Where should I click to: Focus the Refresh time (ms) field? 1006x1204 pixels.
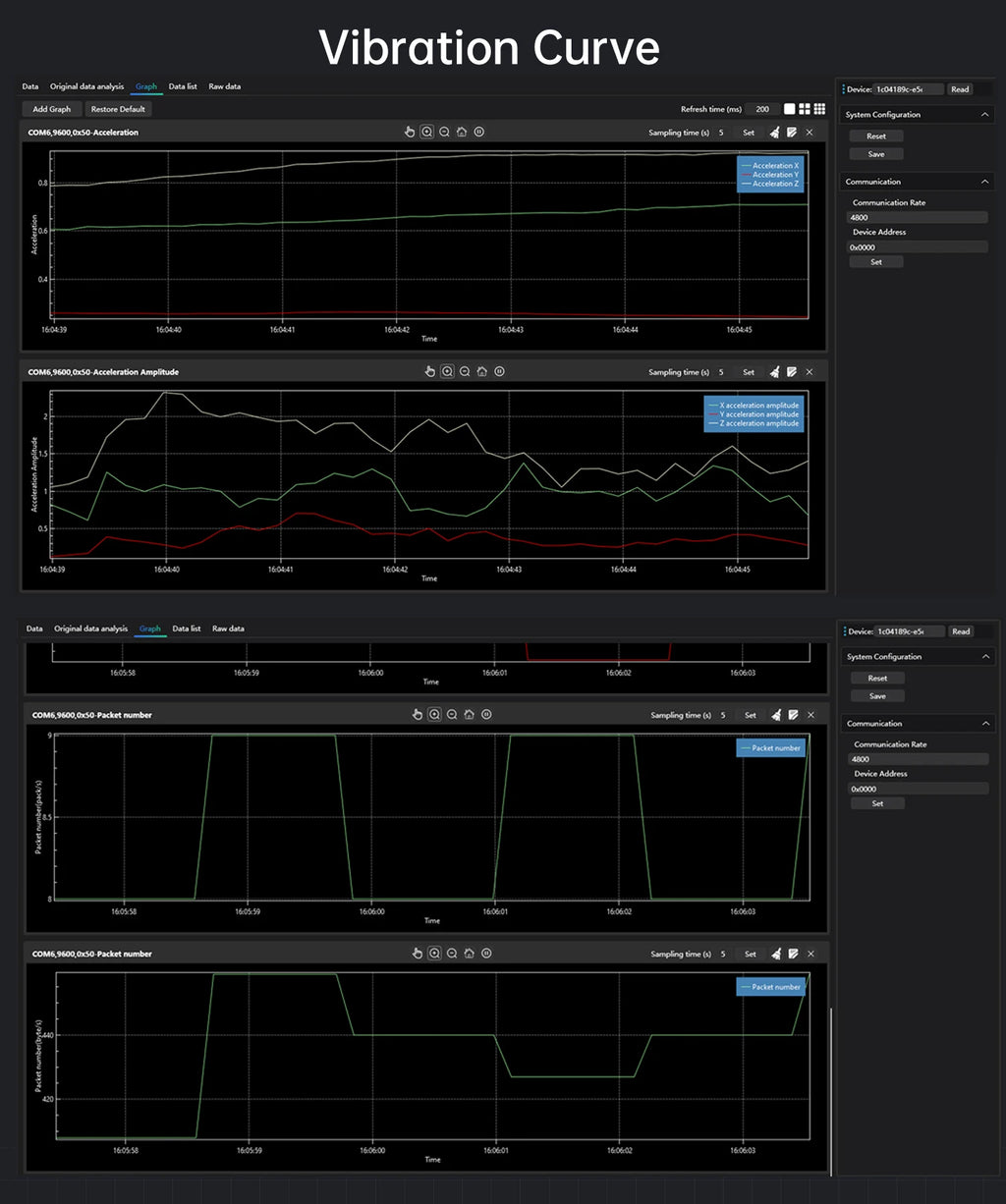762,109
